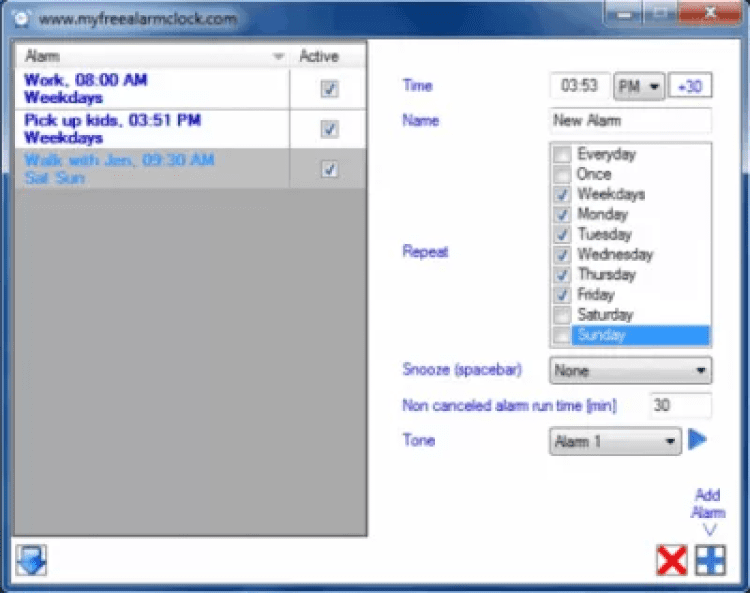Click the Snooze (spacebar) label
The image size is (750, 593).
tap(462, 370)
